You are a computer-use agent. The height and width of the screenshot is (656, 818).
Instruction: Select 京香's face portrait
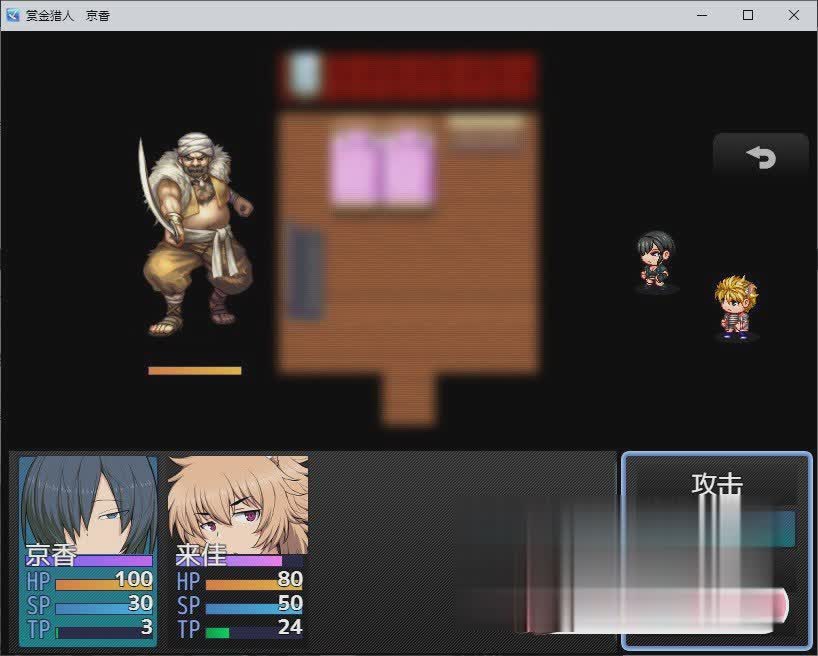(x=88, y=500)
